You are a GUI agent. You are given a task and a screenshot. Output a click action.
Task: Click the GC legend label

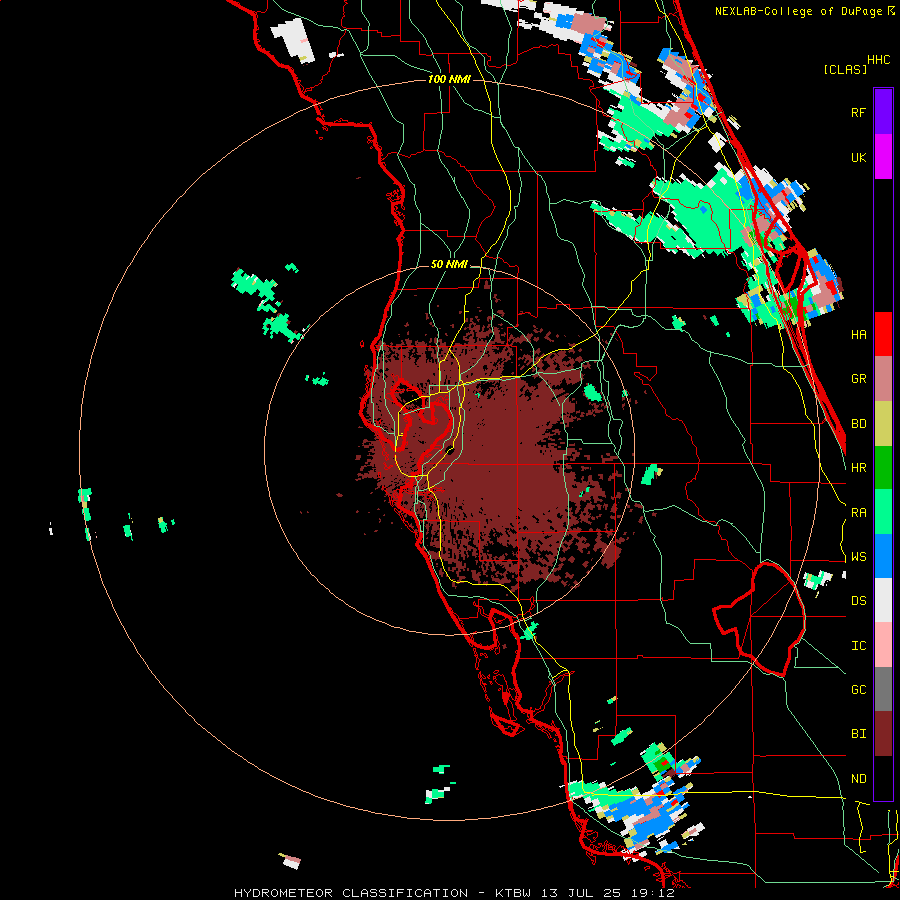pos(858,690)
